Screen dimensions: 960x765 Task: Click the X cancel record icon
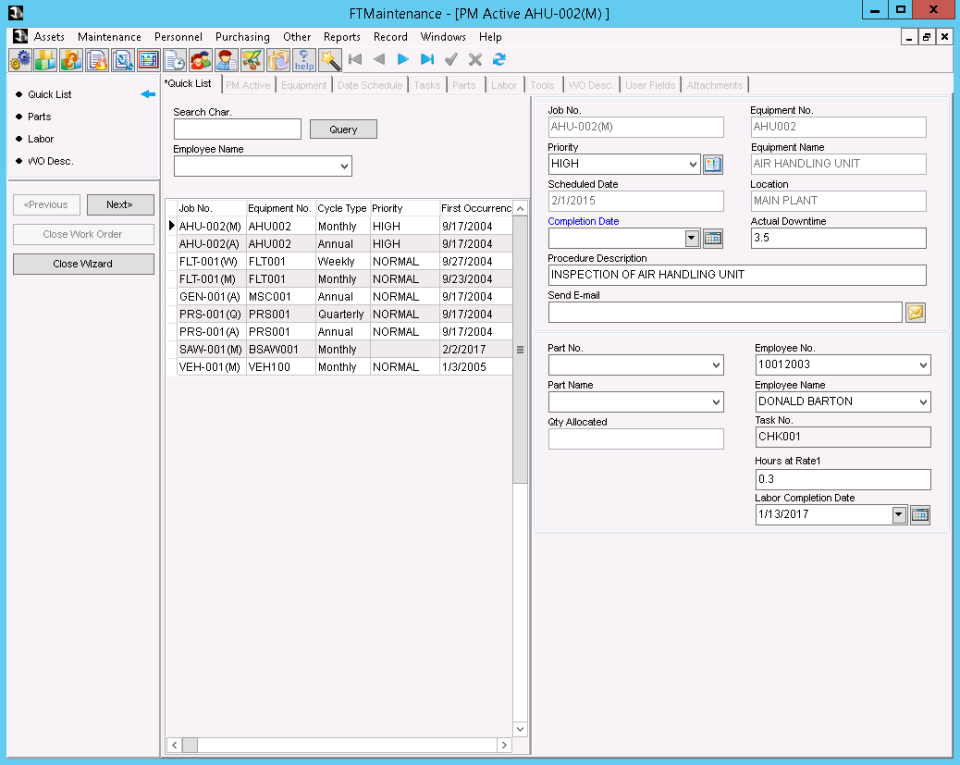tap(475, 59)
